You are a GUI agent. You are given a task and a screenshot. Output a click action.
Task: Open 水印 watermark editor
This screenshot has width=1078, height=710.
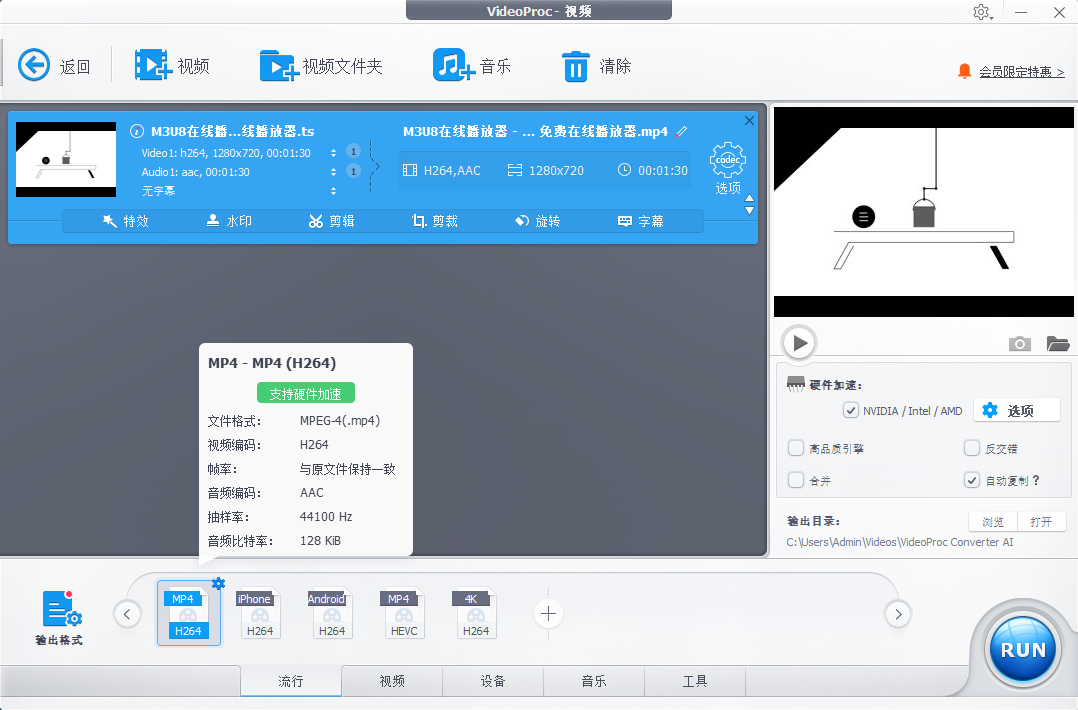pos(229,221)
